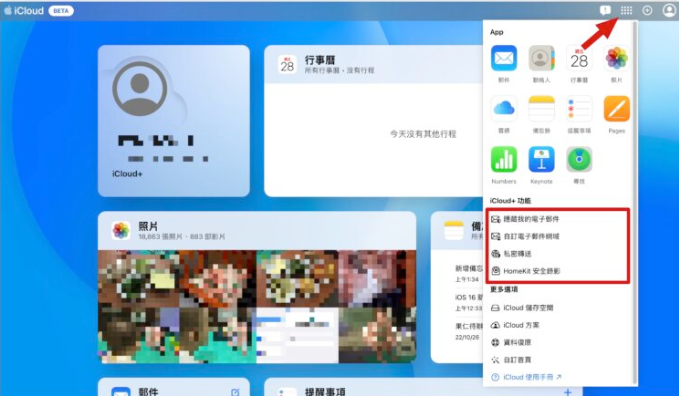Click the plus icon on the 提醒事項 tile
This screenshot has width=679, height=396.
click(568, 392)
